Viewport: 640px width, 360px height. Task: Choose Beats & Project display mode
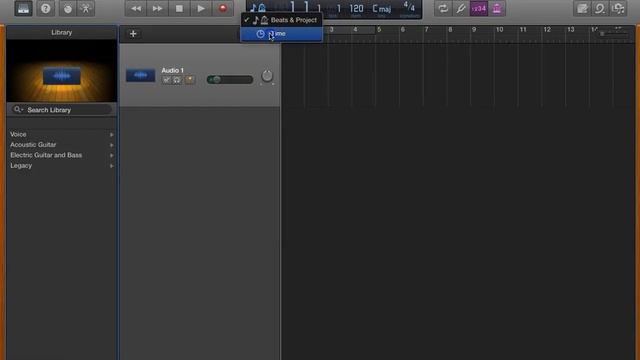click(x=282, y=20)
